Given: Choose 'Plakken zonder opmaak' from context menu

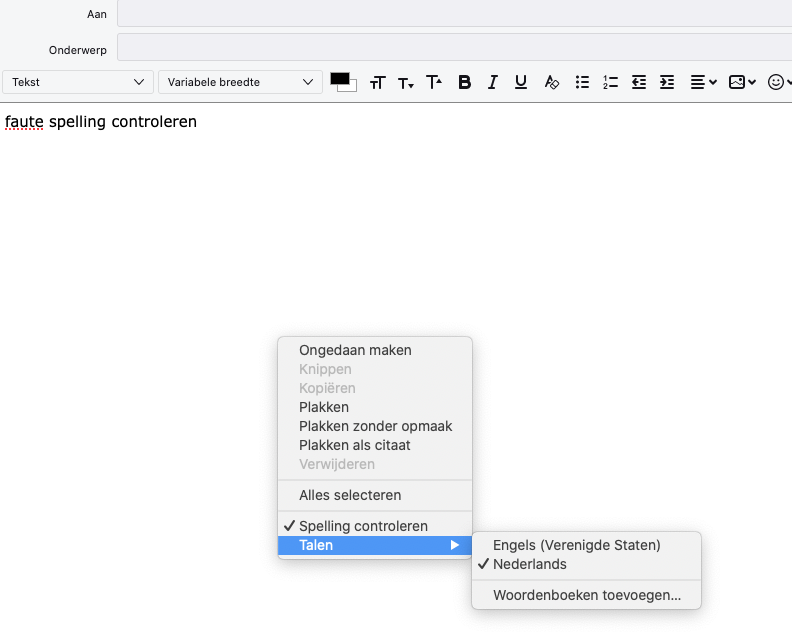Looking at the screenshot, I should [375, 426].
